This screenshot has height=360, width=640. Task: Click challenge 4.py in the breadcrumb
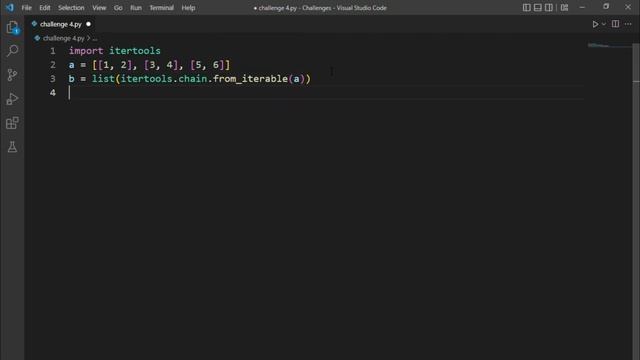[x=63, y=38]
